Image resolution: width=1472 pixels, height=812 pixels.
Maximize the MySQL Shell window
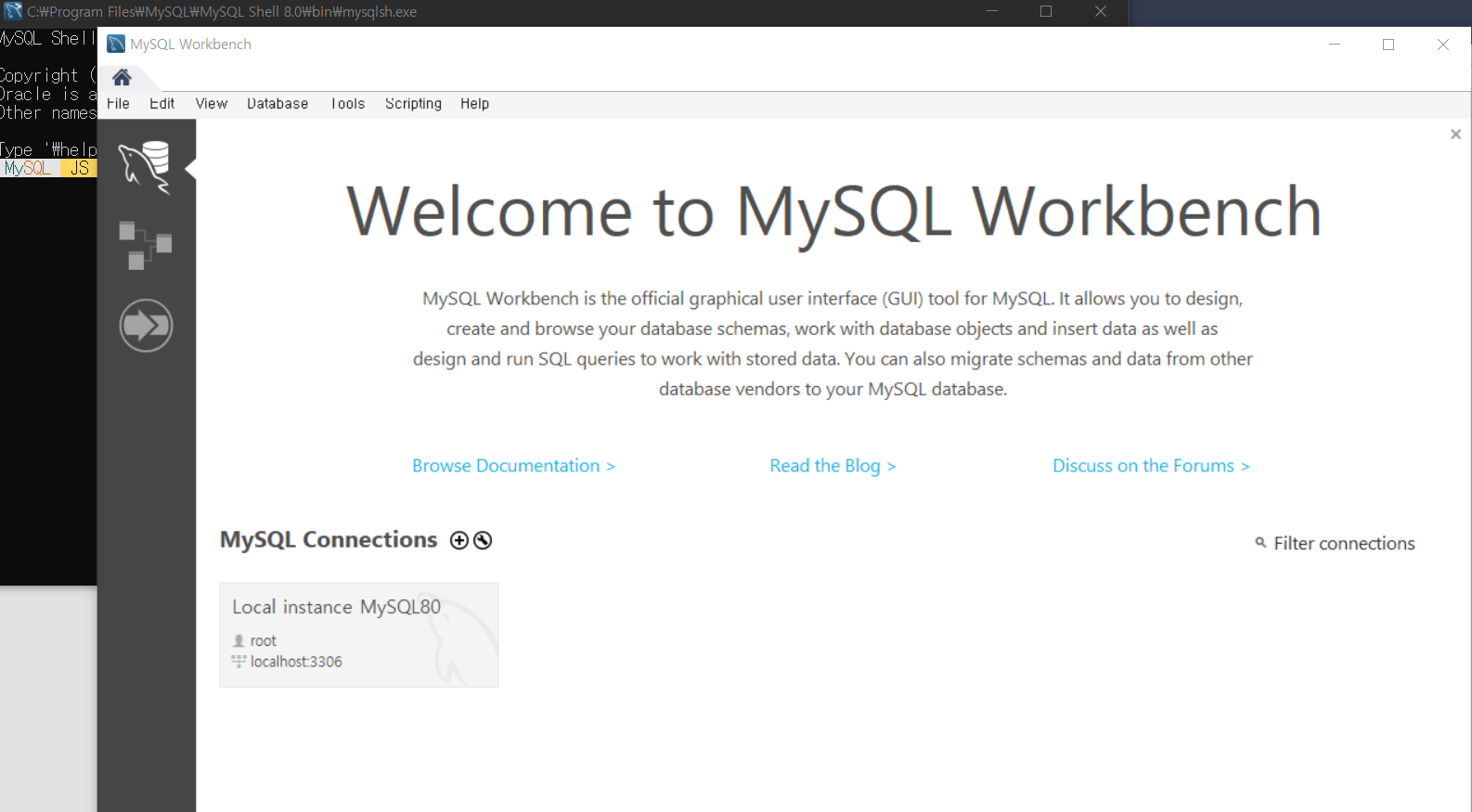(x=1046, y=11)
